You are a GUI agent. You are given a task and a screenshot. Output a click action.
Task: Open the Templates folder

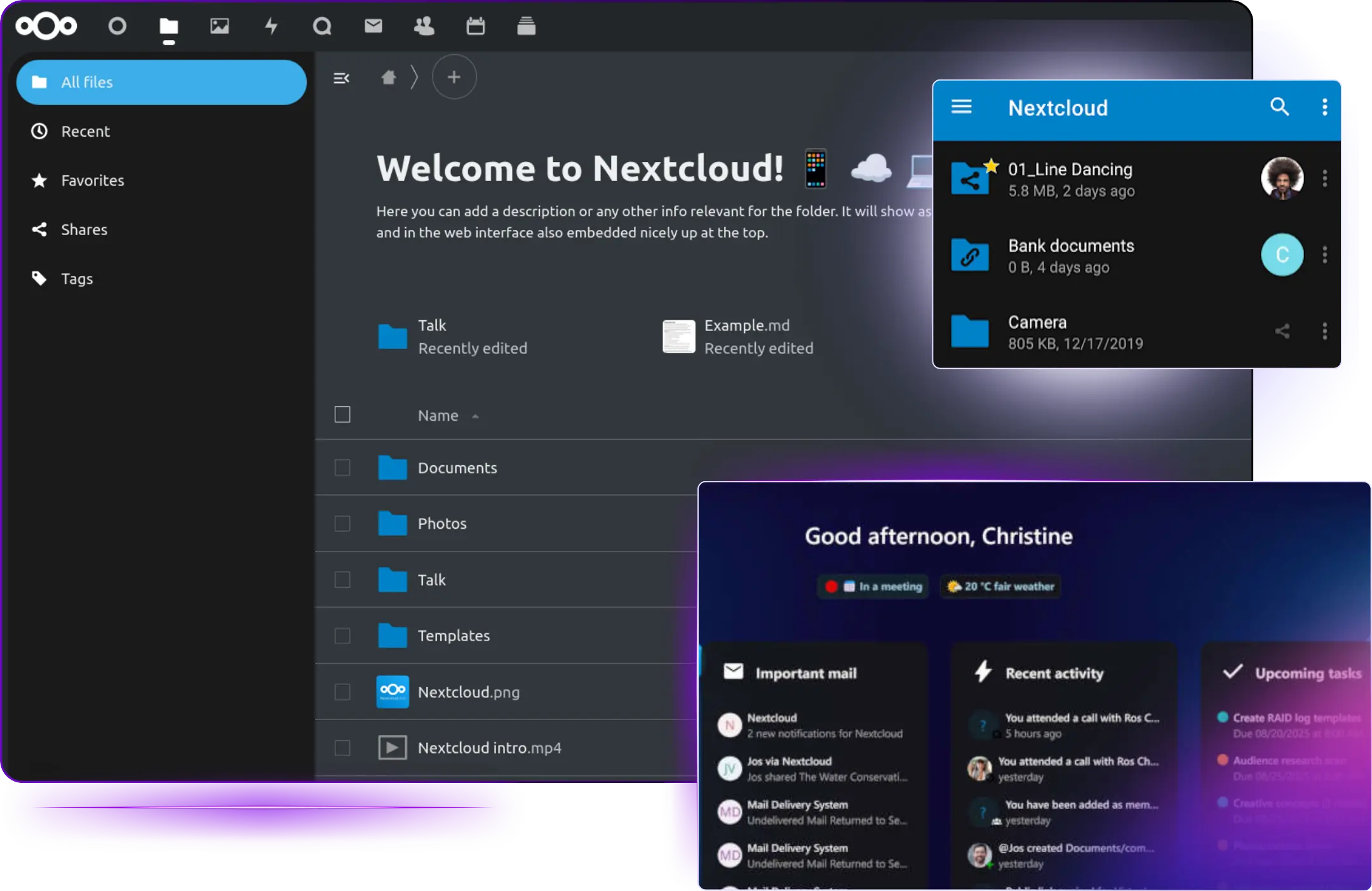[454, 636]
